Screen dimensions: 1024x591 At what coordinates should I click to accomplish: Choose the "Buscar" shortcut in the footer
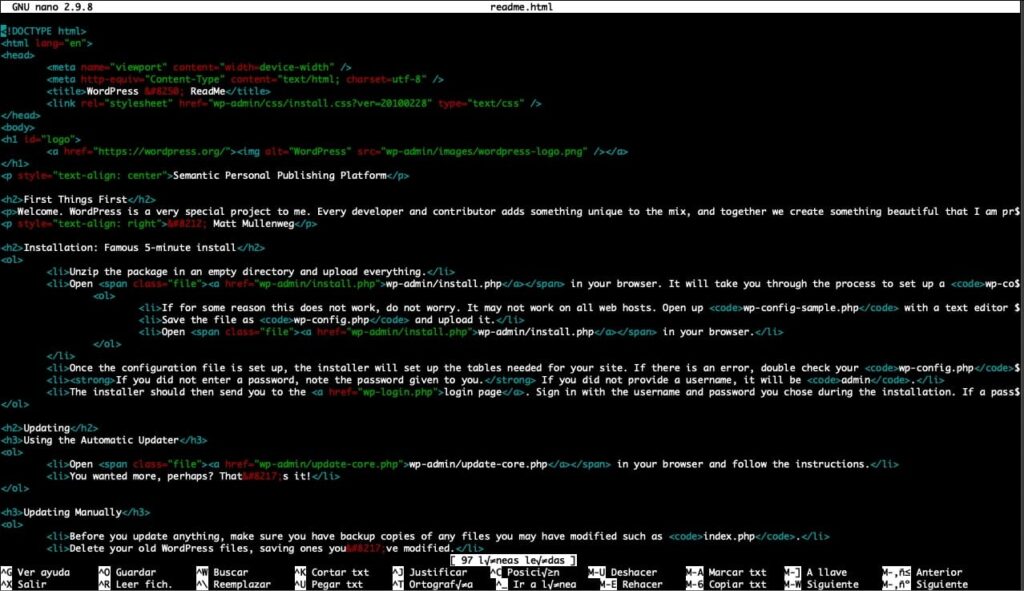231,572
